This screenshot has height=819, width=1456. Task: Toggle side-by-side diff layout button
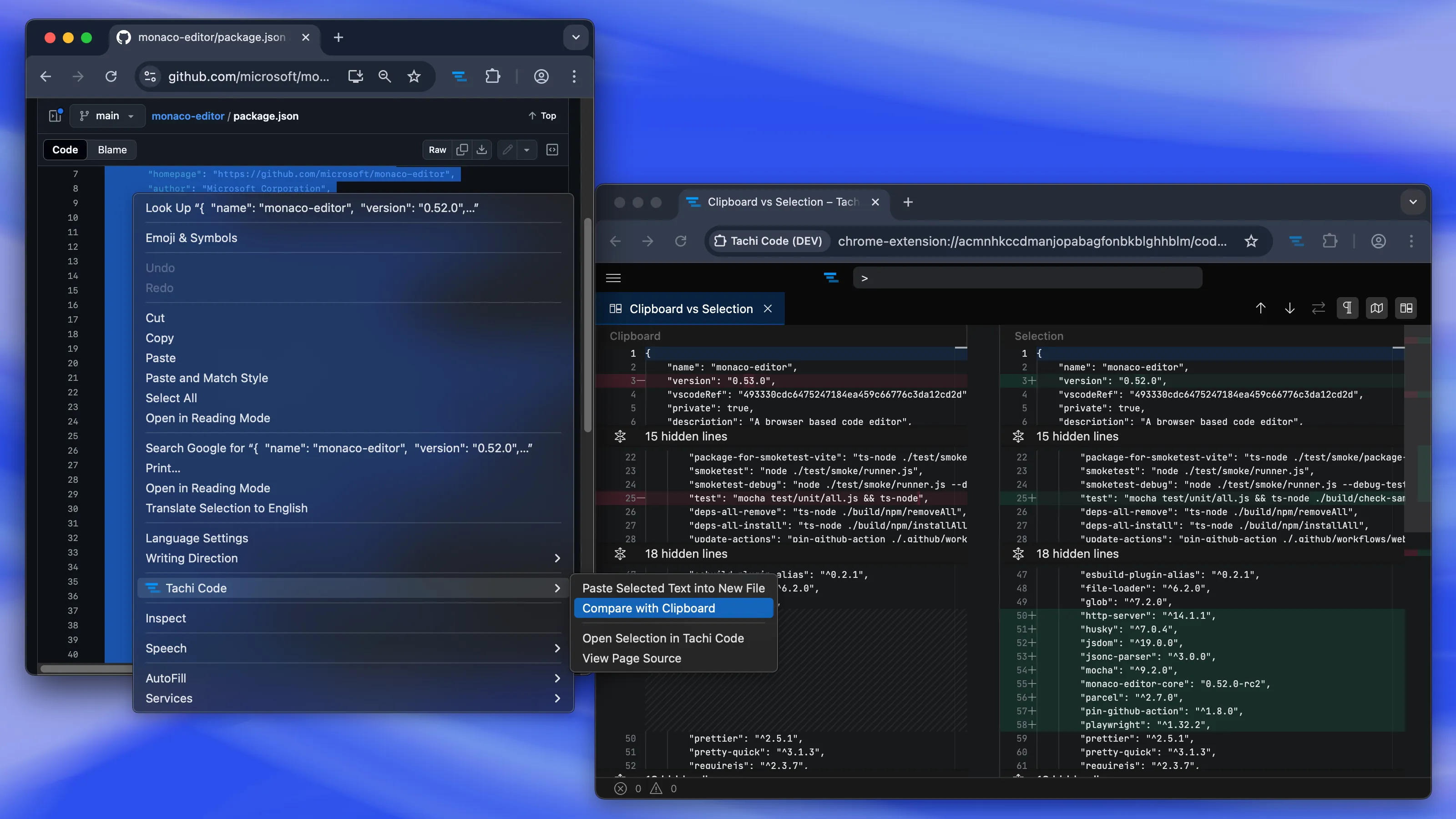click(1406, 308)
